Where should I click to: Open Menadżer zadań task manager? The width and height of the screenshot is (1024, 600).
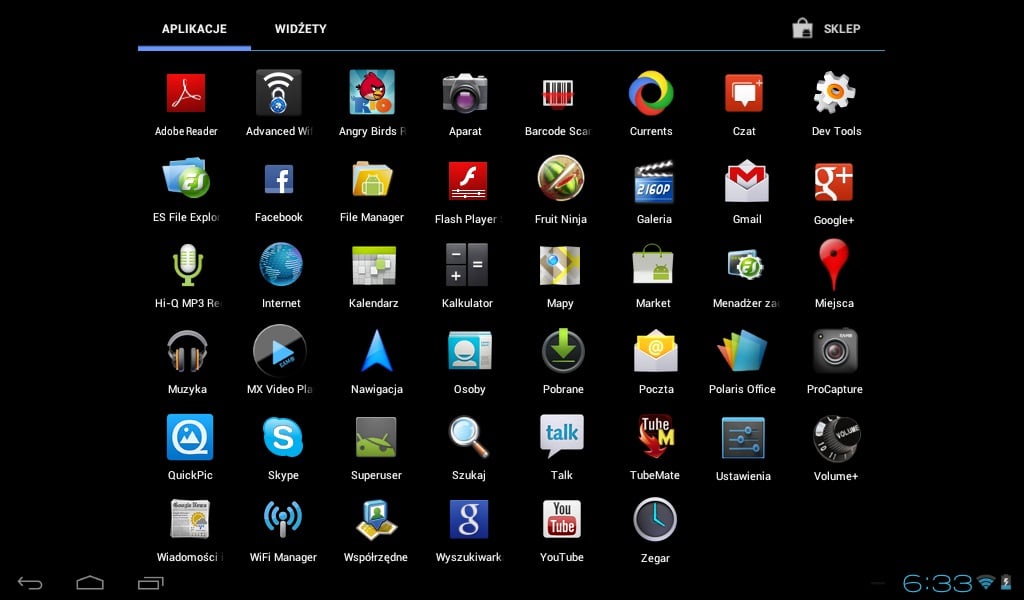coord(746,265)
